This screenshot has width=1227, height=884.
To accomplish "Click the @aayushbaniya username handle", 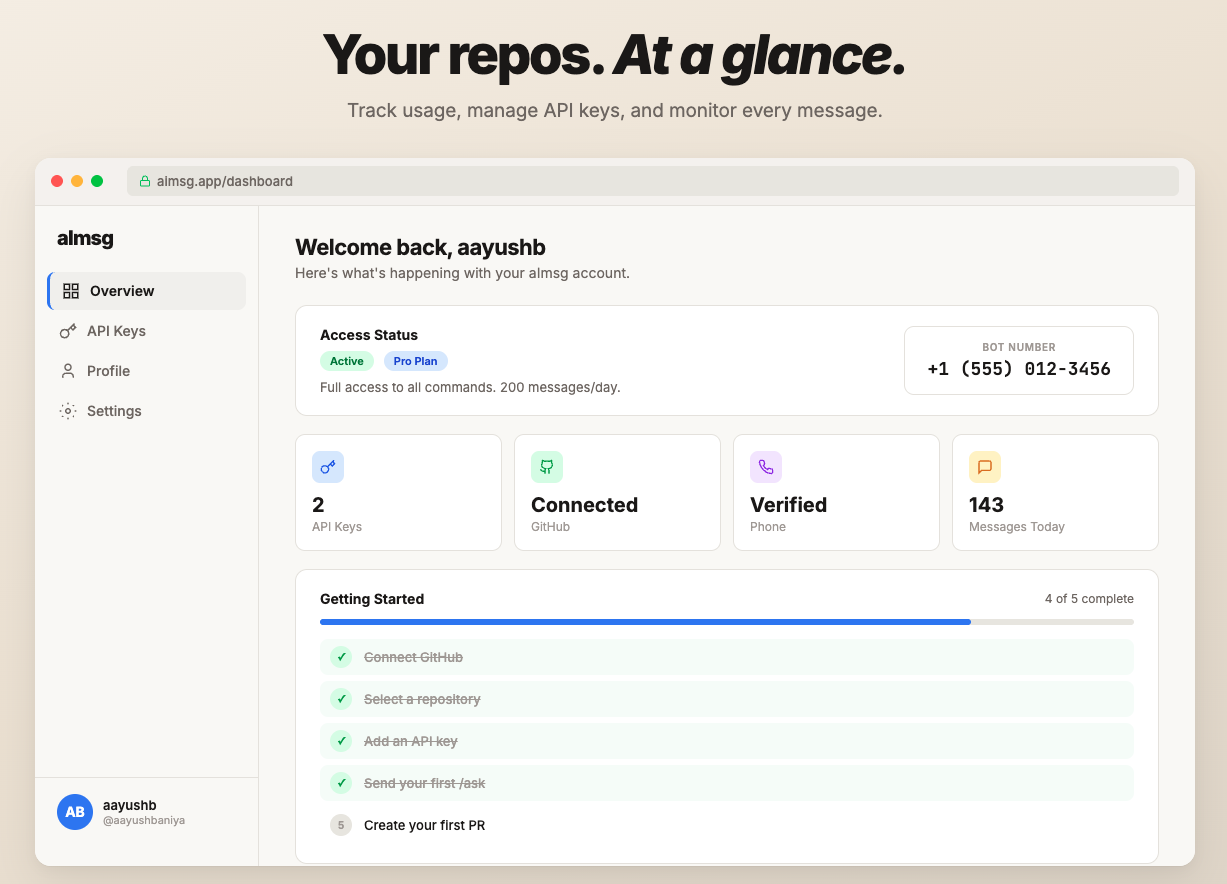I will pos(144,821).
